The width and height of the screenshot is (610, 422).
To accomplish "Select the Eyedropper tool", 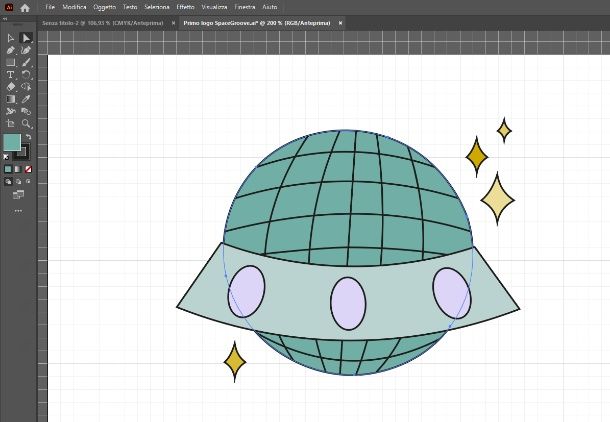I will click(26, 99).
